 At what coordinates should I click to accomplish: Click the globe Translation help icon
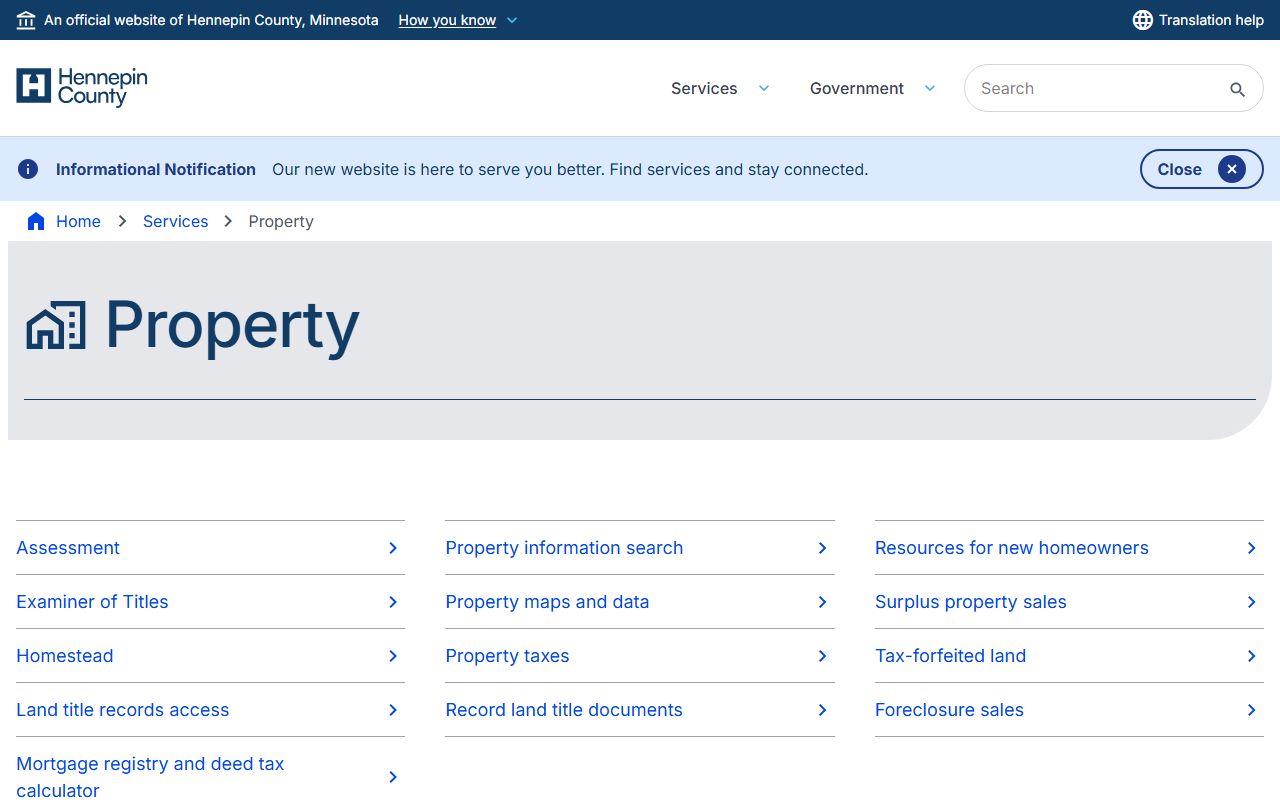[1142, 20]
